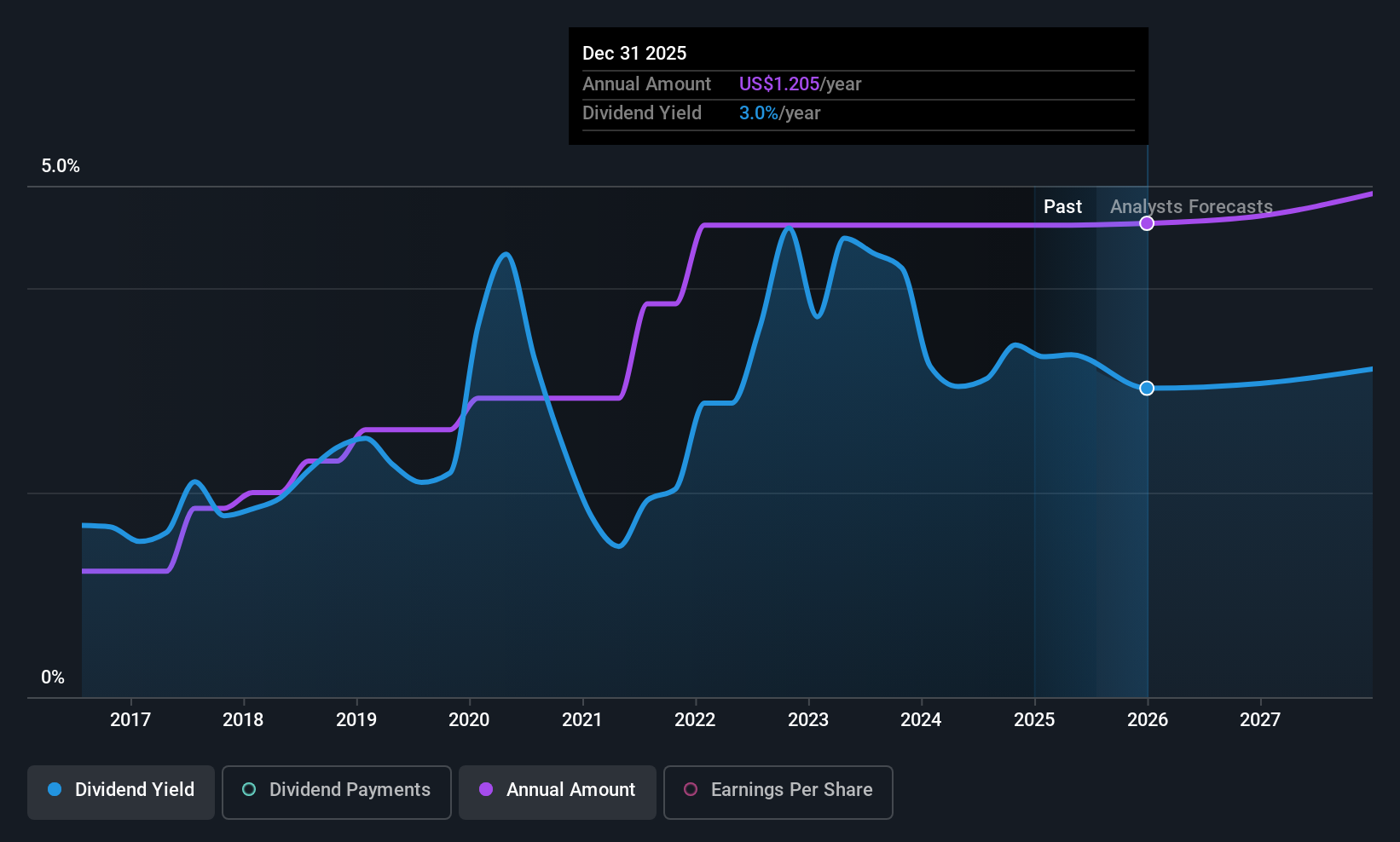Click the blue Dividend Yield legend dot
This screenshot has width=1400, height=842.
(55, 789)
